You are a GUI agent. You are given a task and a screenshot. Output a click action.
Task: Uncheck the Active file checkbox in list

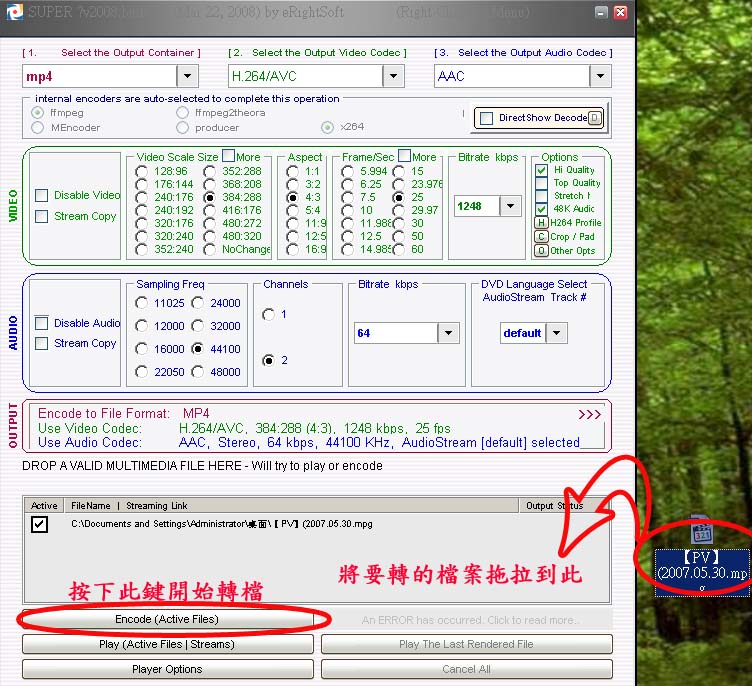[x=39, y=524]
